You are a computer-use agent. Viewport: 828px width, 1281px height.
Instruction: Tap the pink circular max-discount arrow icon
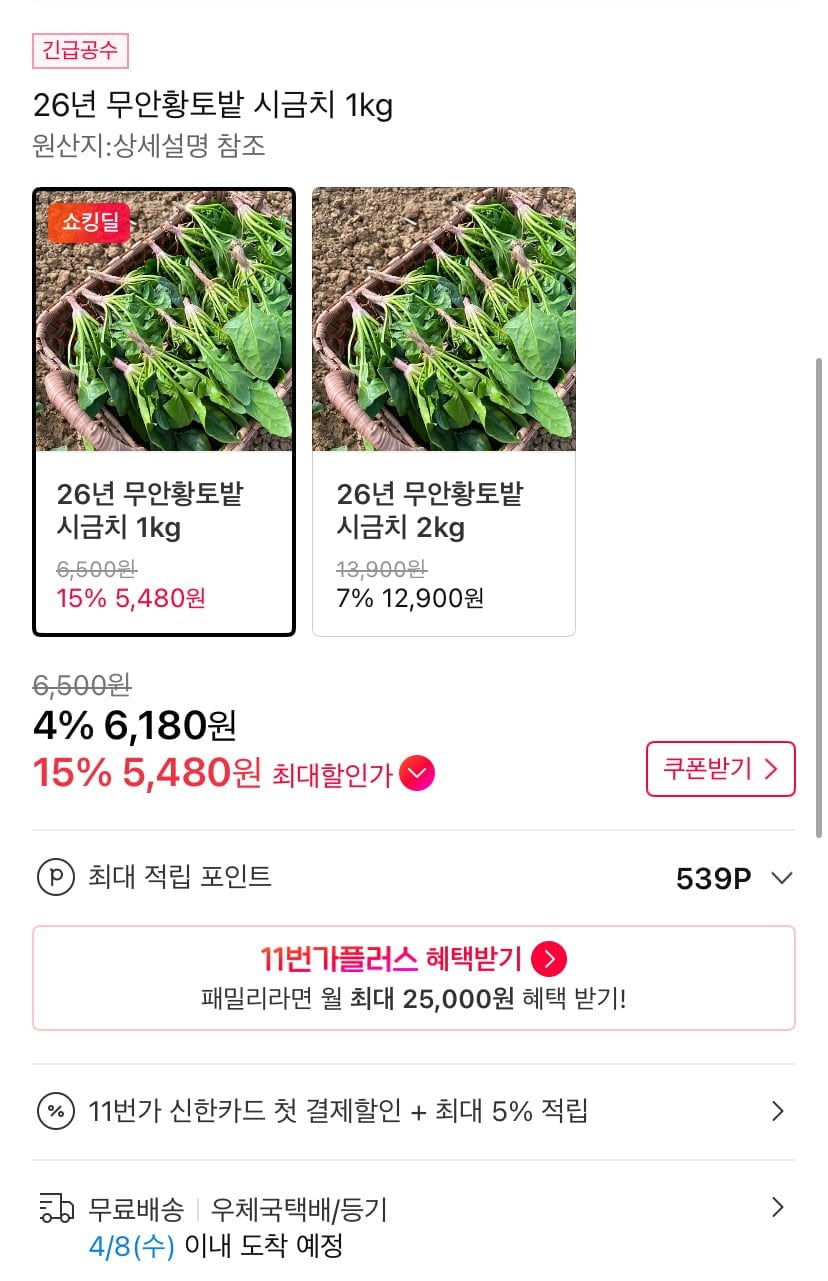click(417, 773)
